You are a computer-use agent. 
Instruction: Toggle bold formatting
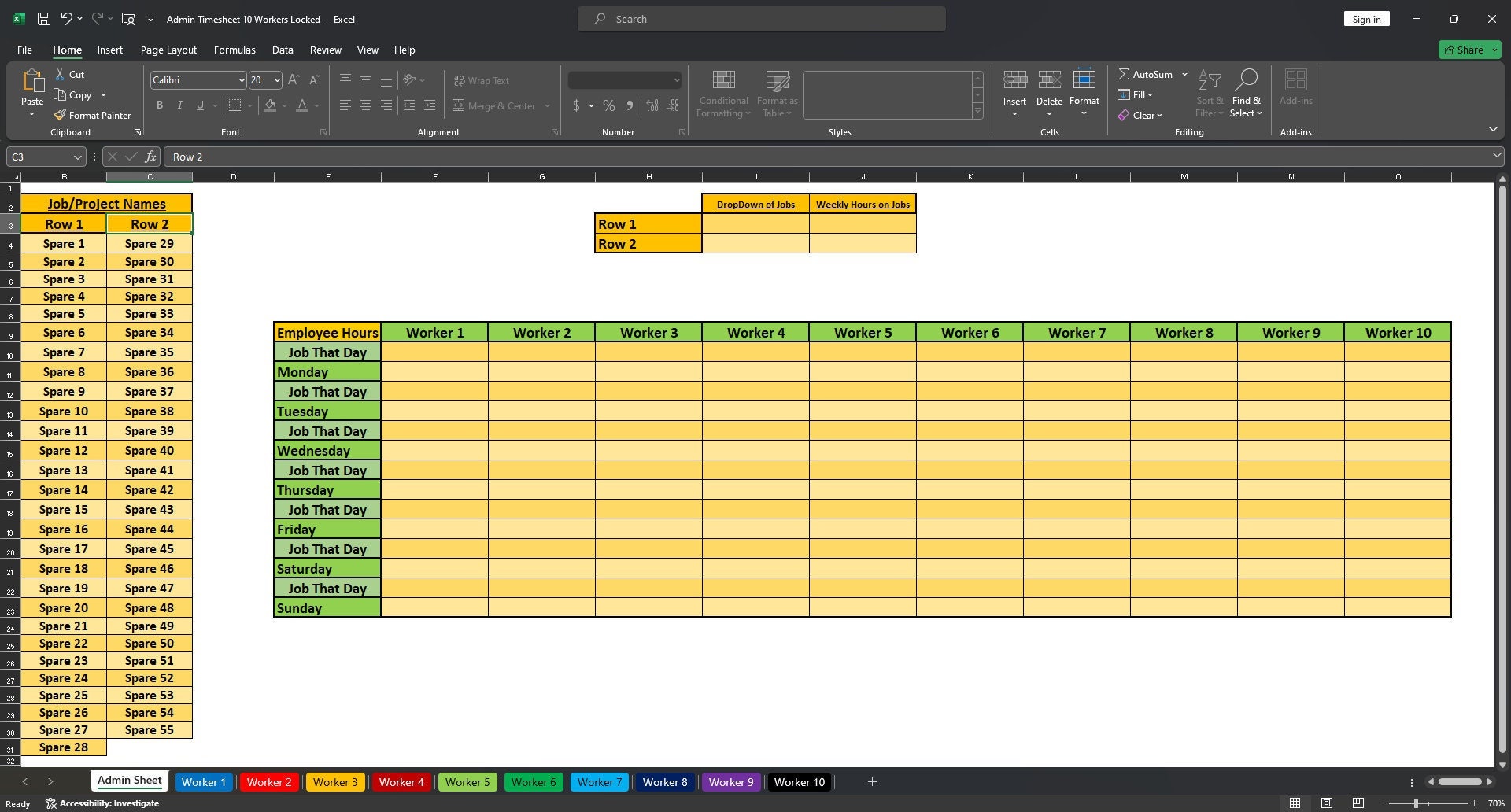pyautogui.click(x=160, y=105)
